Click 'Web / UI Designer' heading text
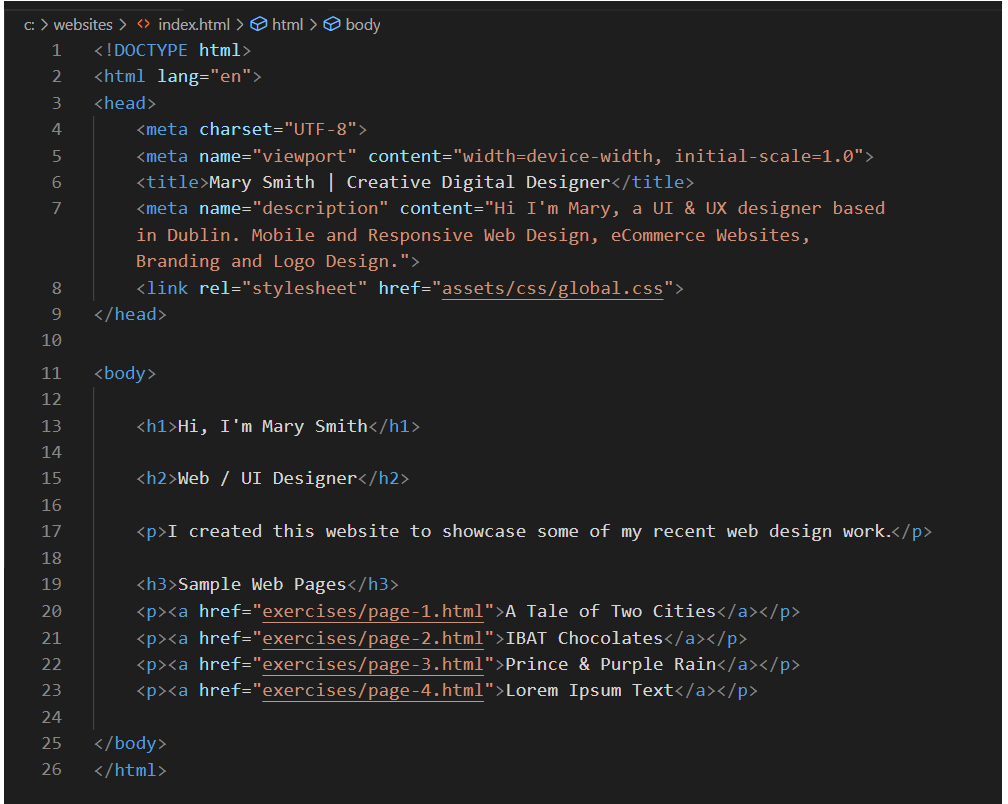 (267, 479)
